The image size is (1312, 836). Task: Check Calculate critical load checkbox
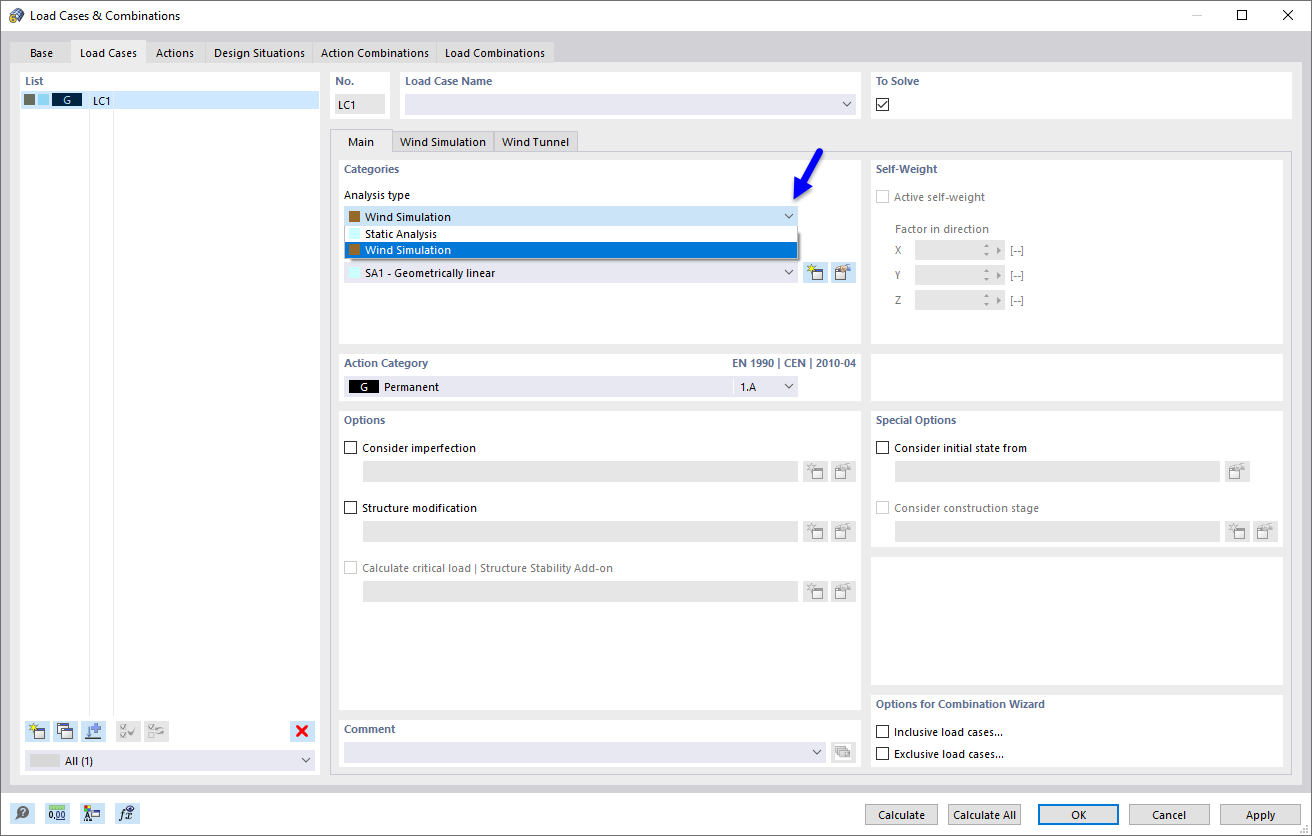(350, 568)
